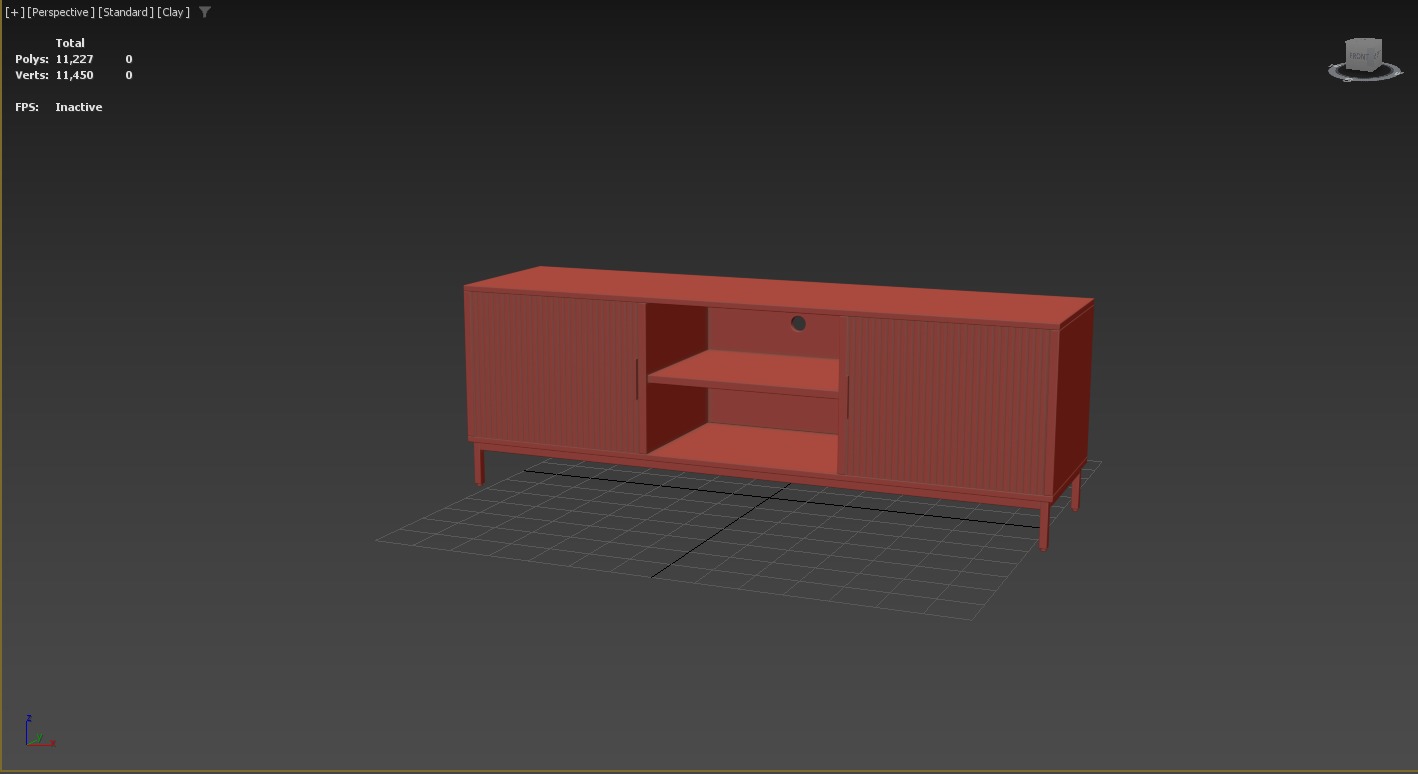Viewport: 1418px width, 774px height.
Task: Open the [+] viewport general menu
Action: click(x=14, y=12)
